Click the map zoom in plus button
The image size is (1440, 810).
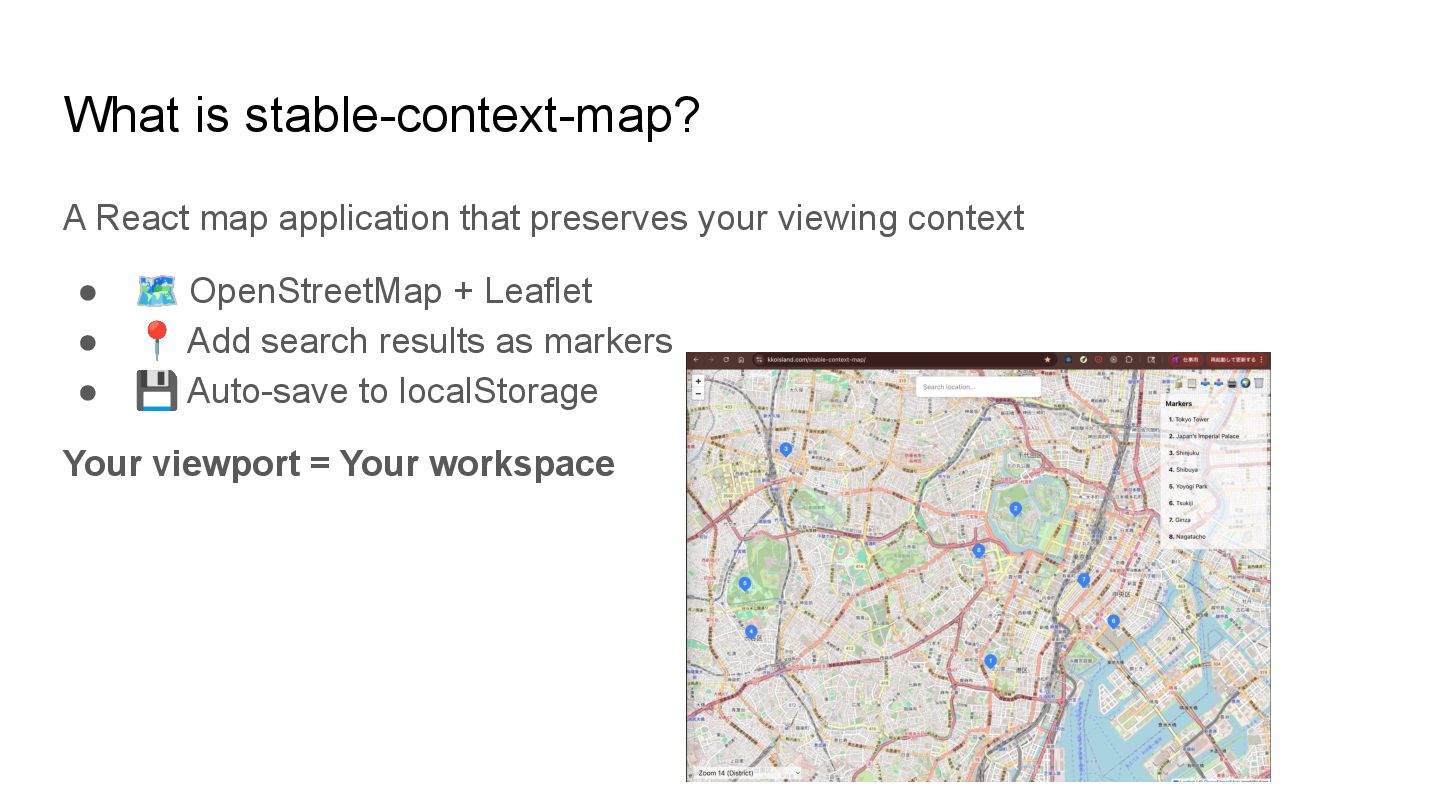698,381
